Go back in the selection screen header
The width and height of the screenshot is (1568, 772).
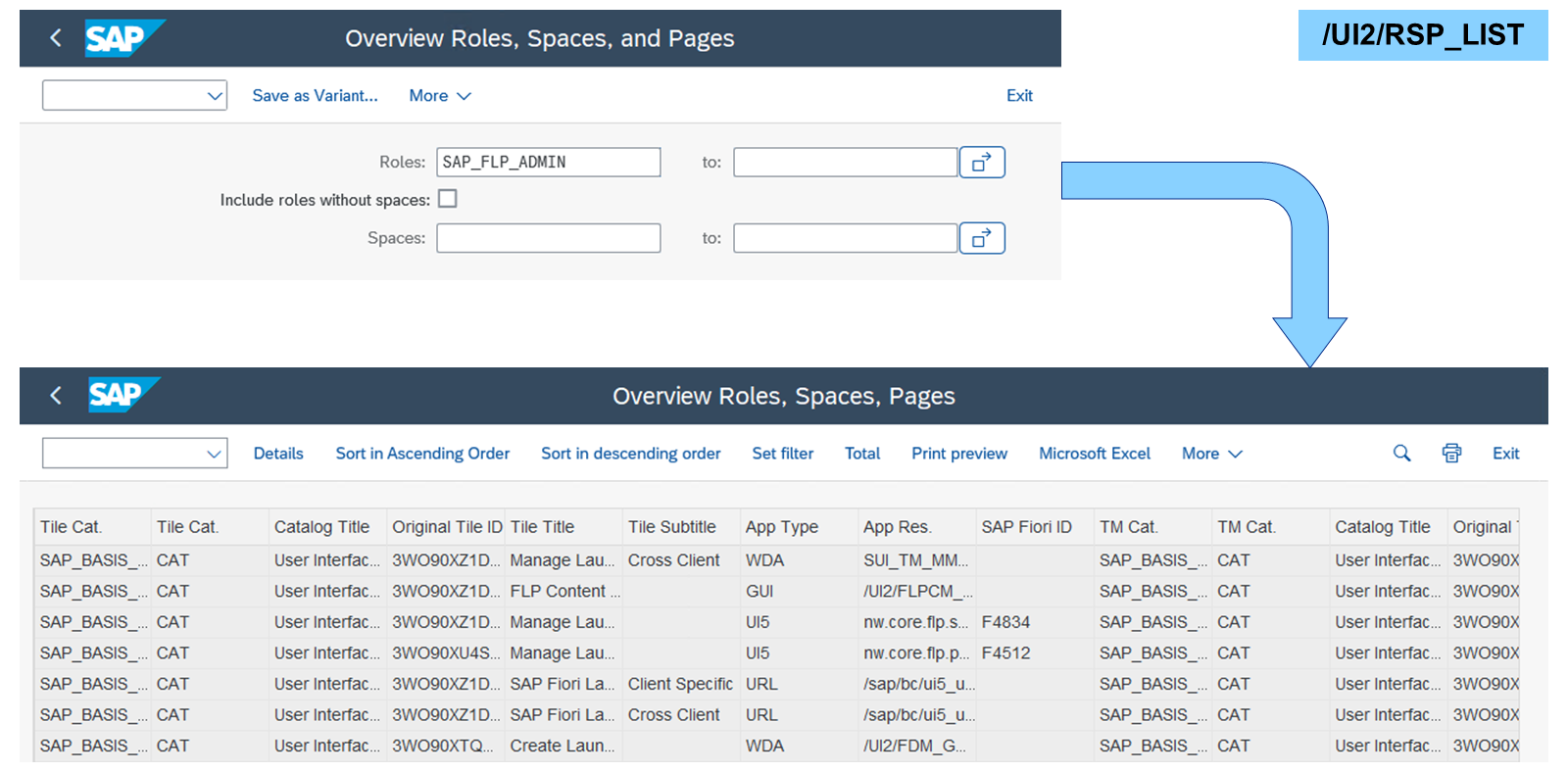pos(56,38)
